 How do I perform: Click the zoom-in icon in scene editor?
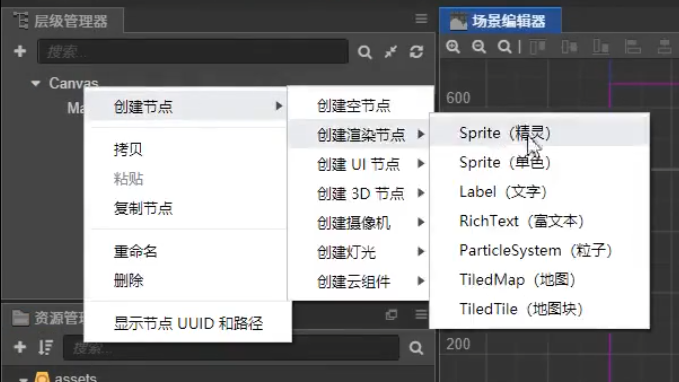point(453,46)
